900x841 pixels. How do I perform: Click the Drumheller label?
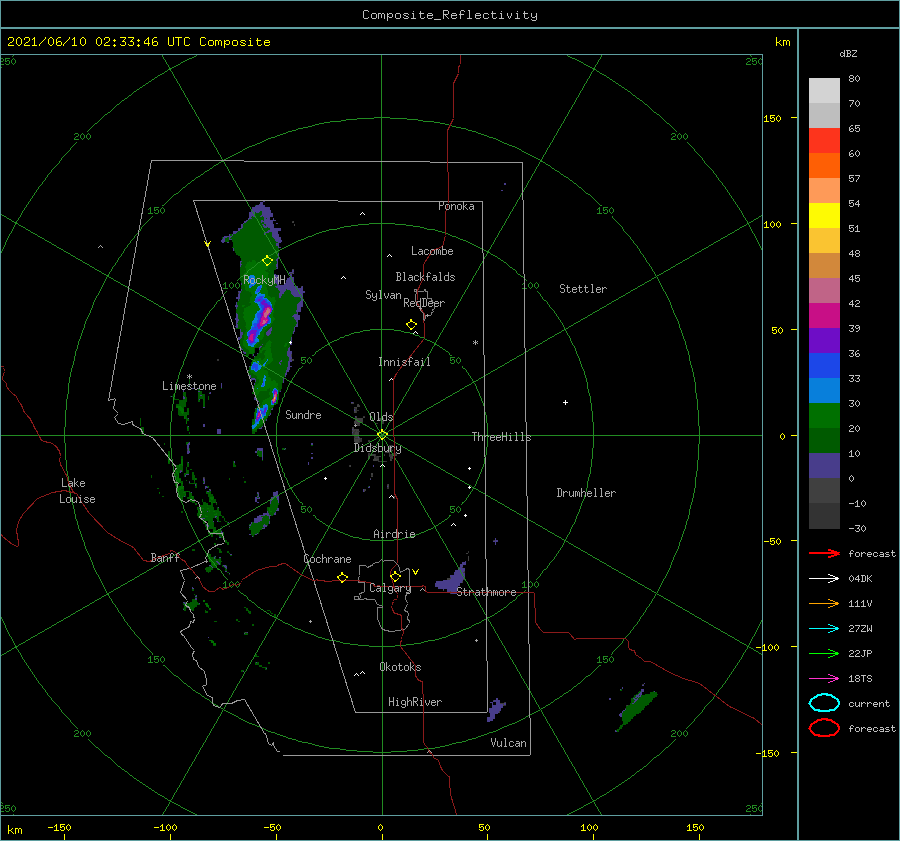pyautogui.click(x=586, y=493)
